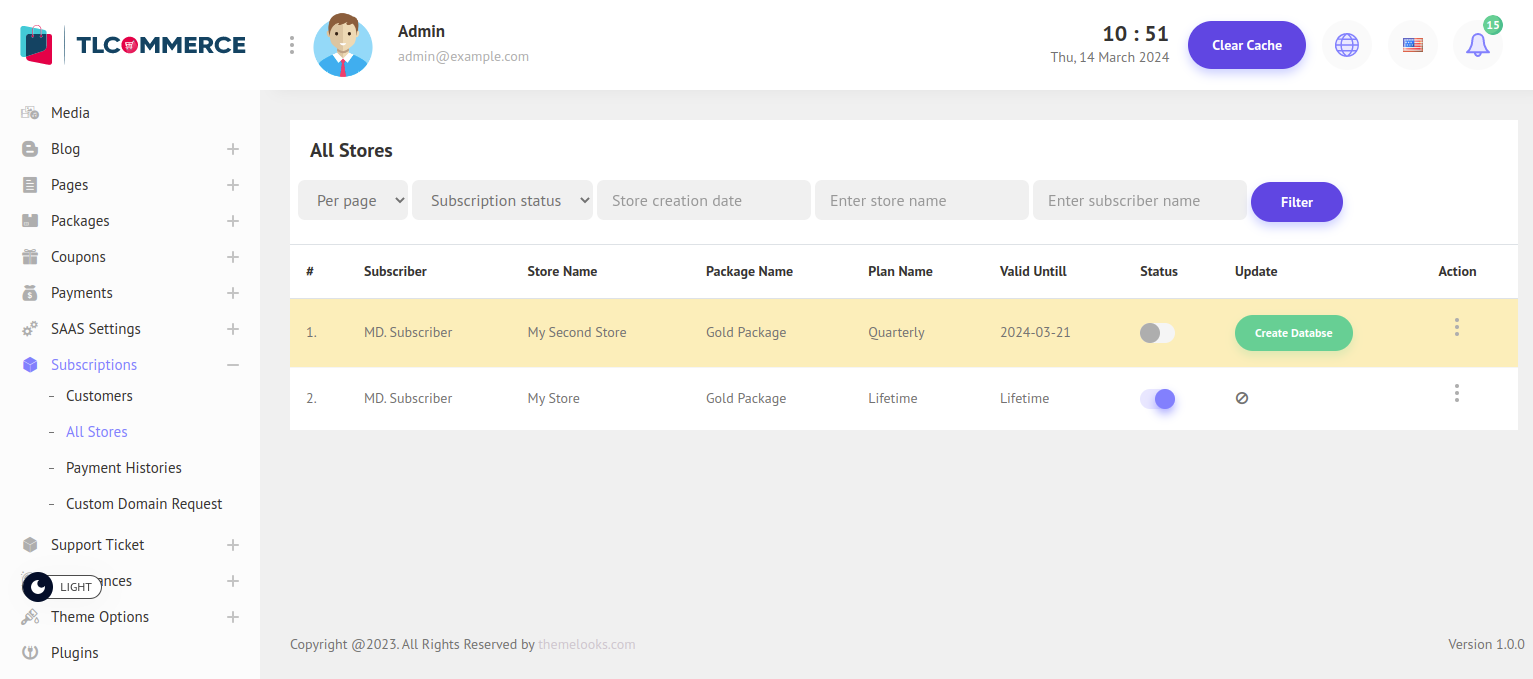Enable status toggle for My Second Store
The image size is (1533, 679).
(1157, 333)
